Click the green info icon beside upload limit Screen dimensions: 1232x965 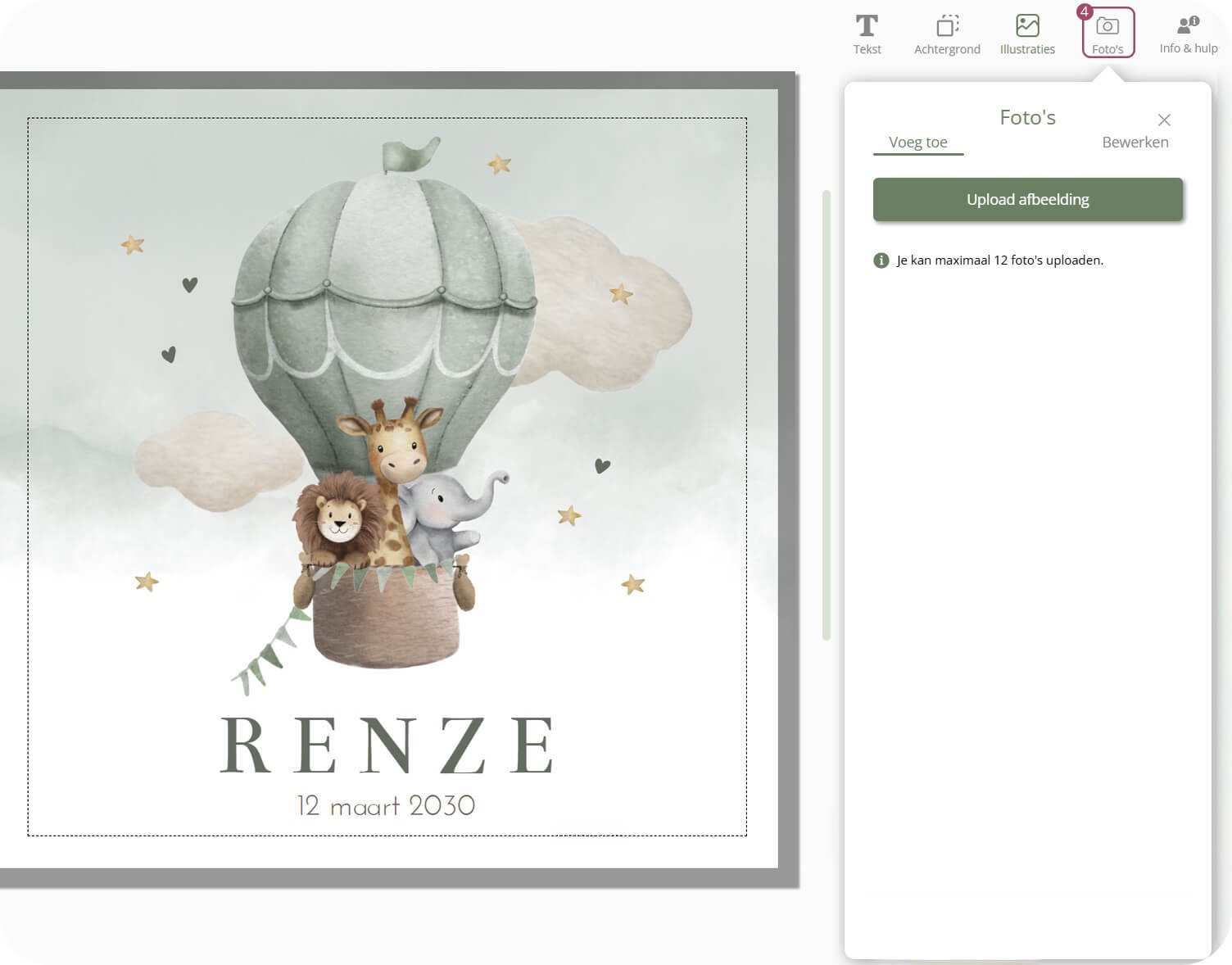tap(881, 261)
